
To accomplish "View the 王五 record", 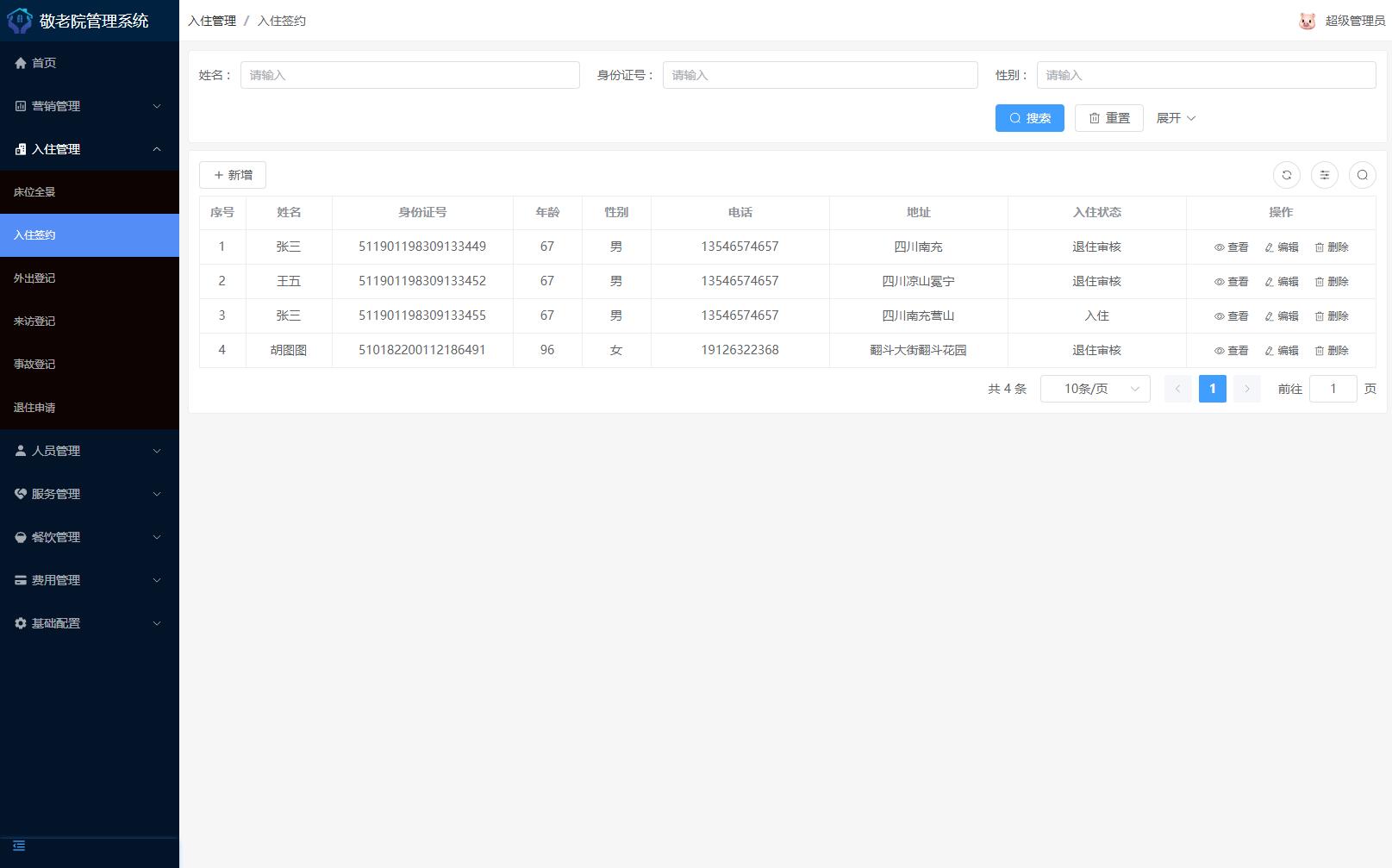I will coord(1231,282).
